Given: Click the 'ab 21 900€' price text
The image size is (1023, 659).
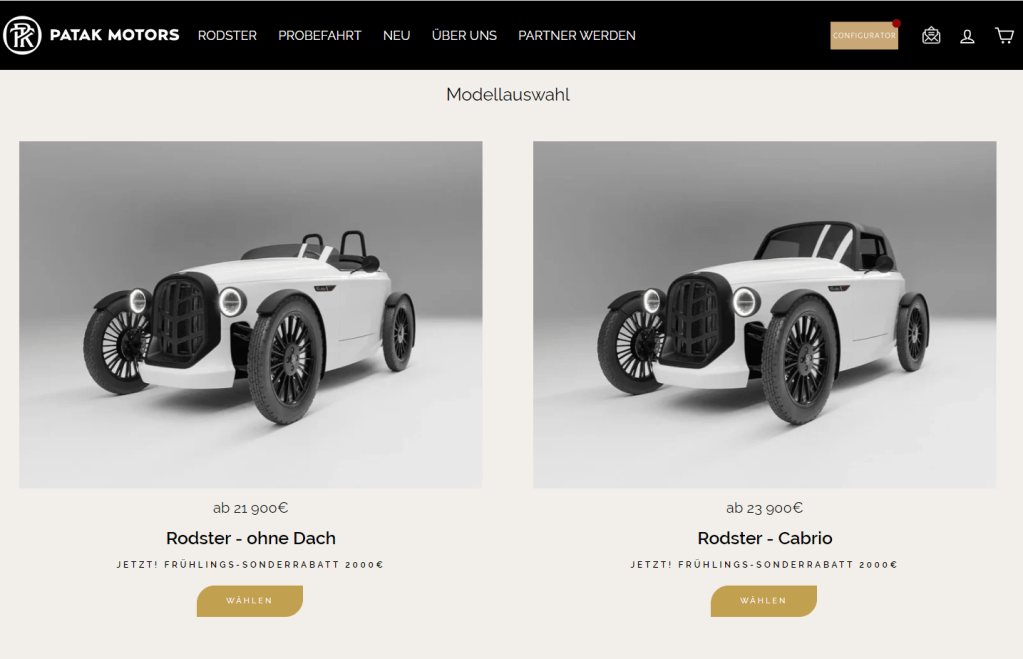Looking at the screenshot, I should (251, 508).
